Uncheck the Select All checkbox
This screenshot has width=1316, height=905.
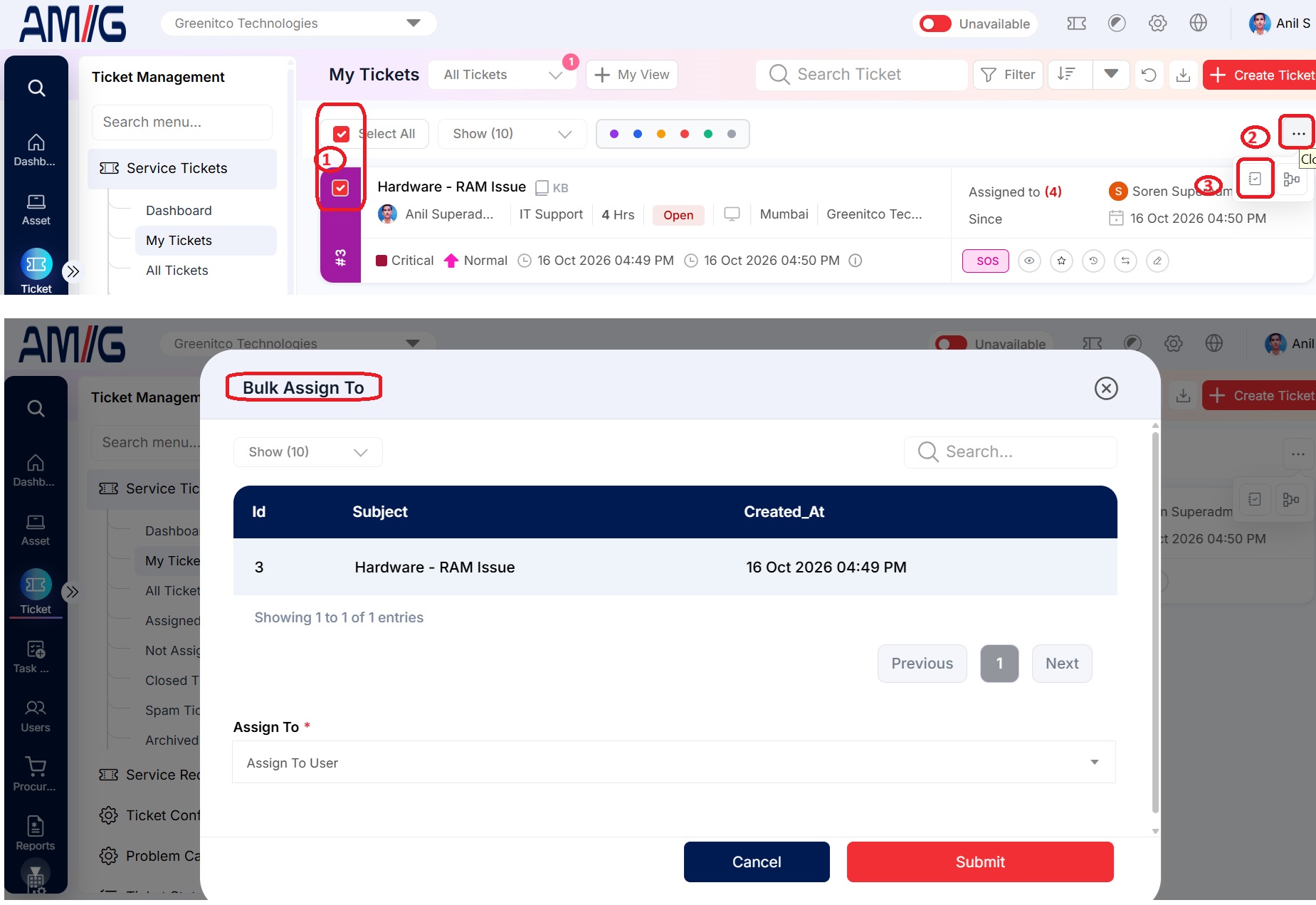pos(342,134)
